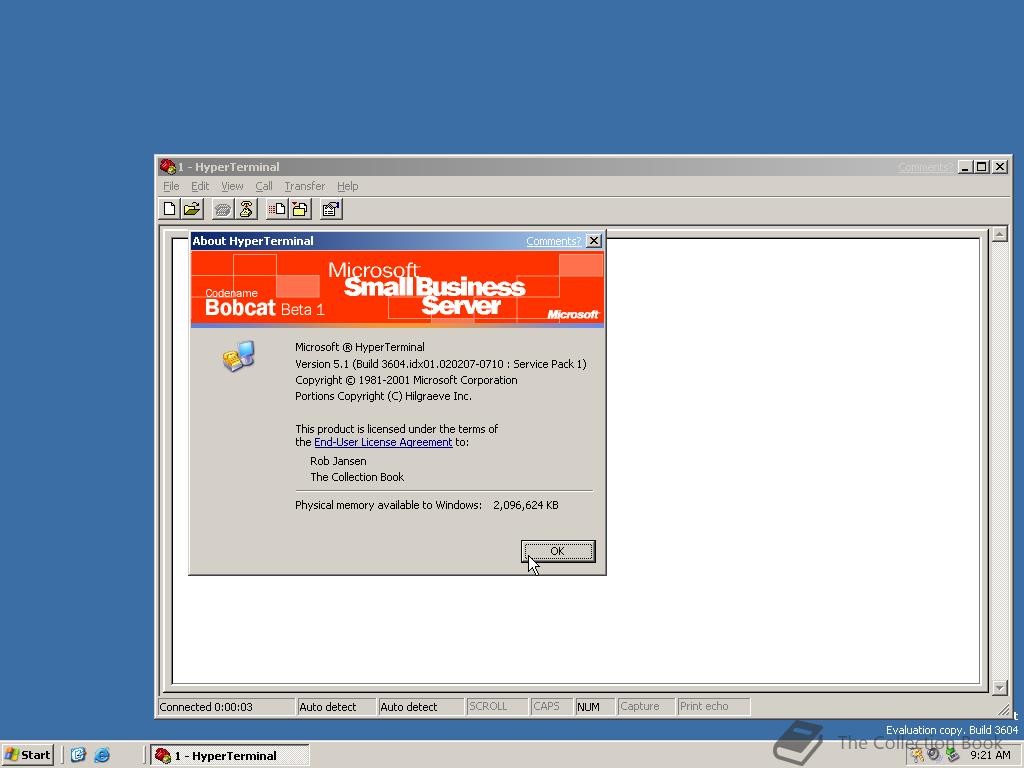Click the Portions Copyright Hilgraeve Inc. line
The width and height of the screenshot is (1024, 768).
pyautogui.click(x=383, y=396)
